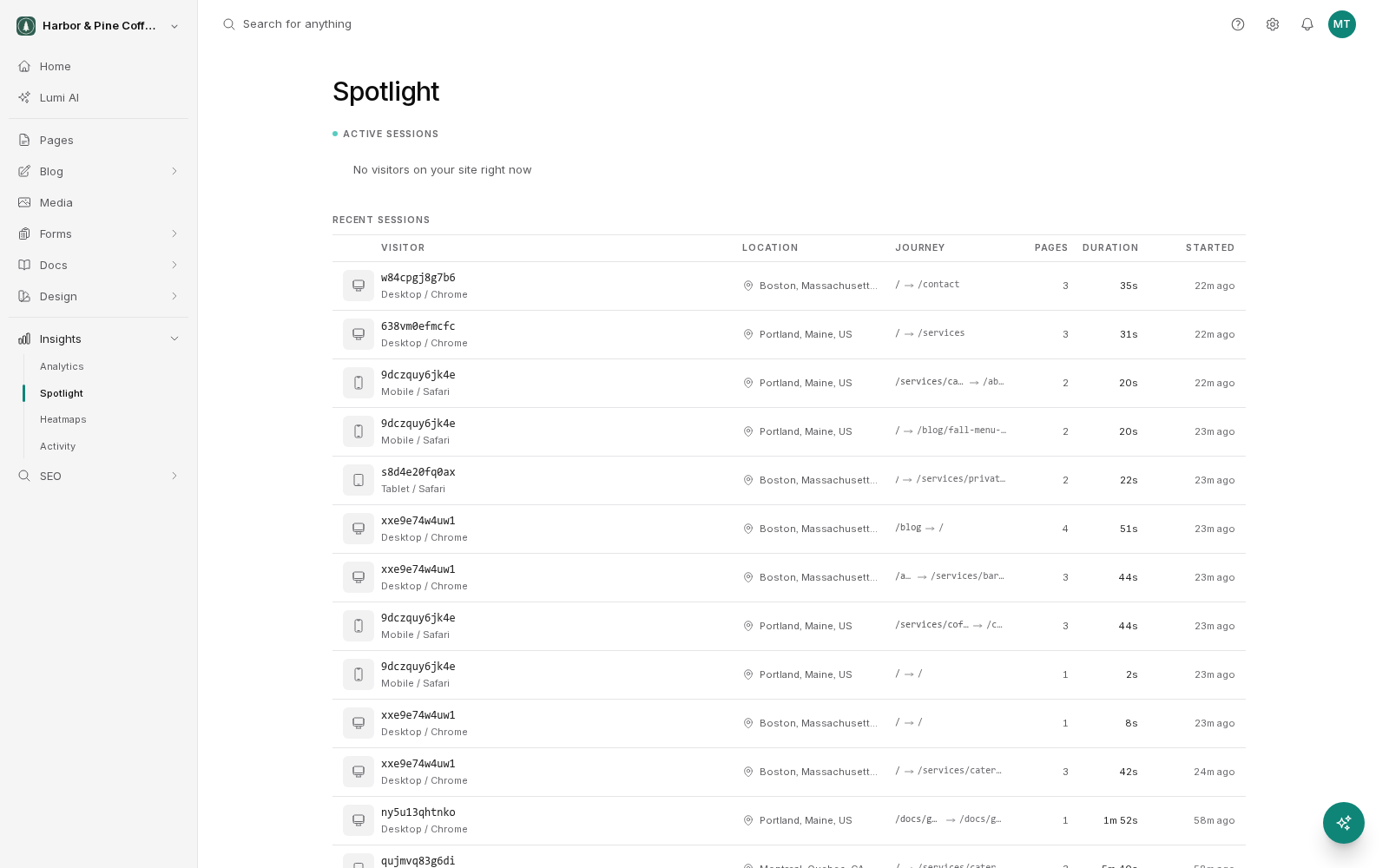Expand the Design submenu chevron
Image resolution: width=1389 pixels, height=868 pixels.
(x=174, y=296)
